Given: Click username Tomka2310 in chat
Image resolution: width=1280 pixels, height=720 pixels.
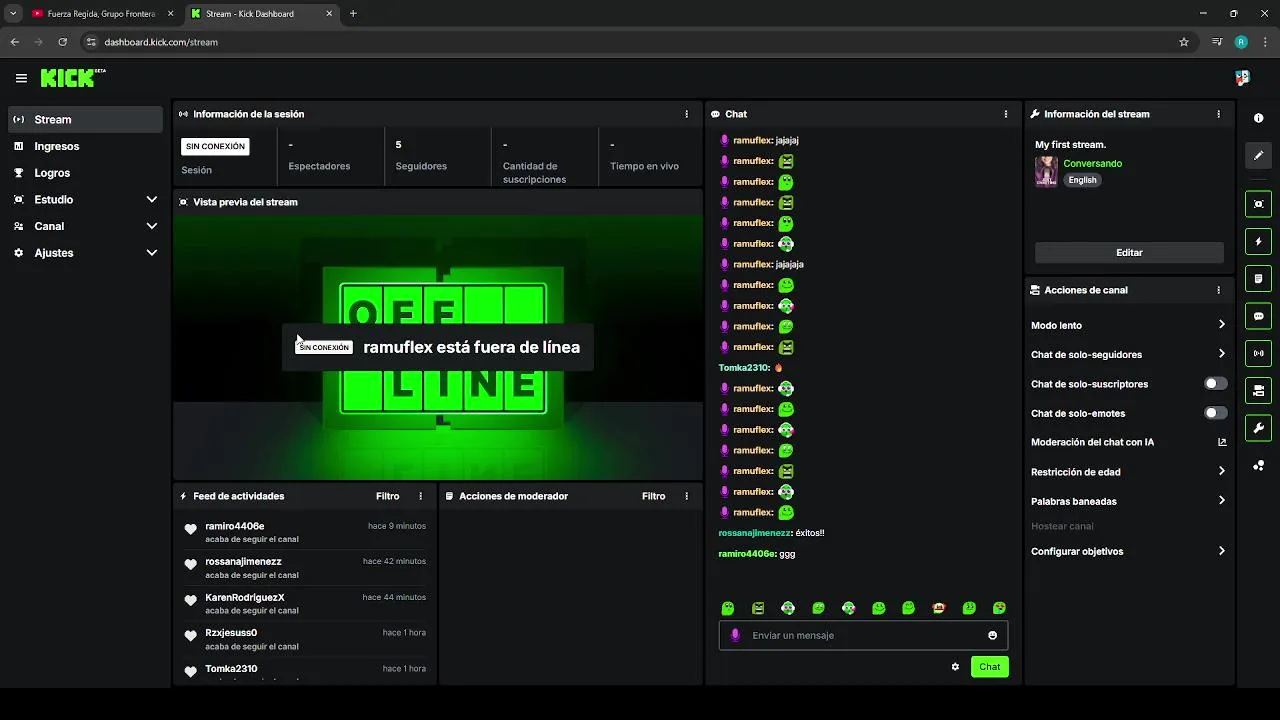Looking at the screenshot, I should tap(744, 368).
